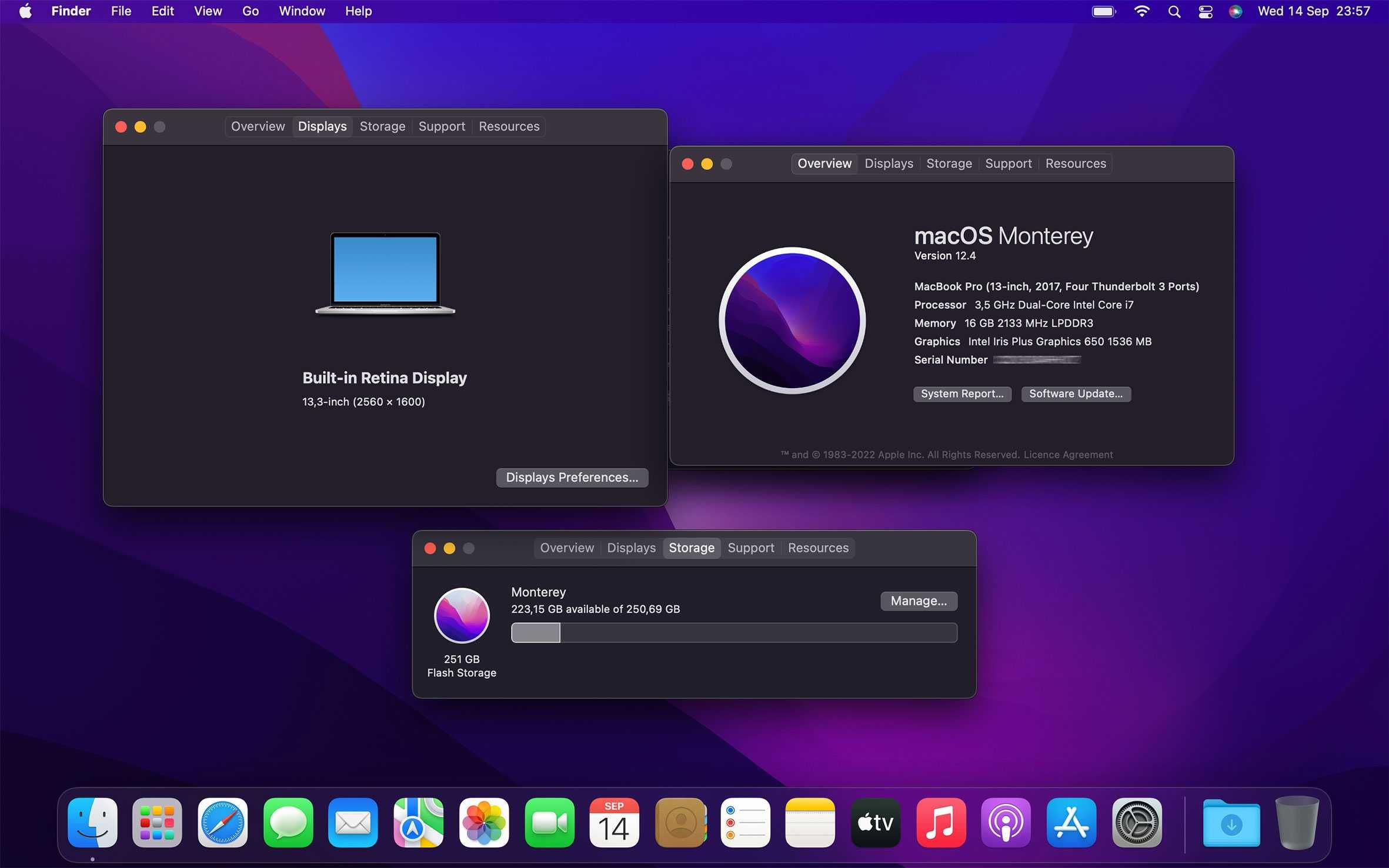1389x868 pixels.
Task: Open the View menu
Action: coord(208,11)
